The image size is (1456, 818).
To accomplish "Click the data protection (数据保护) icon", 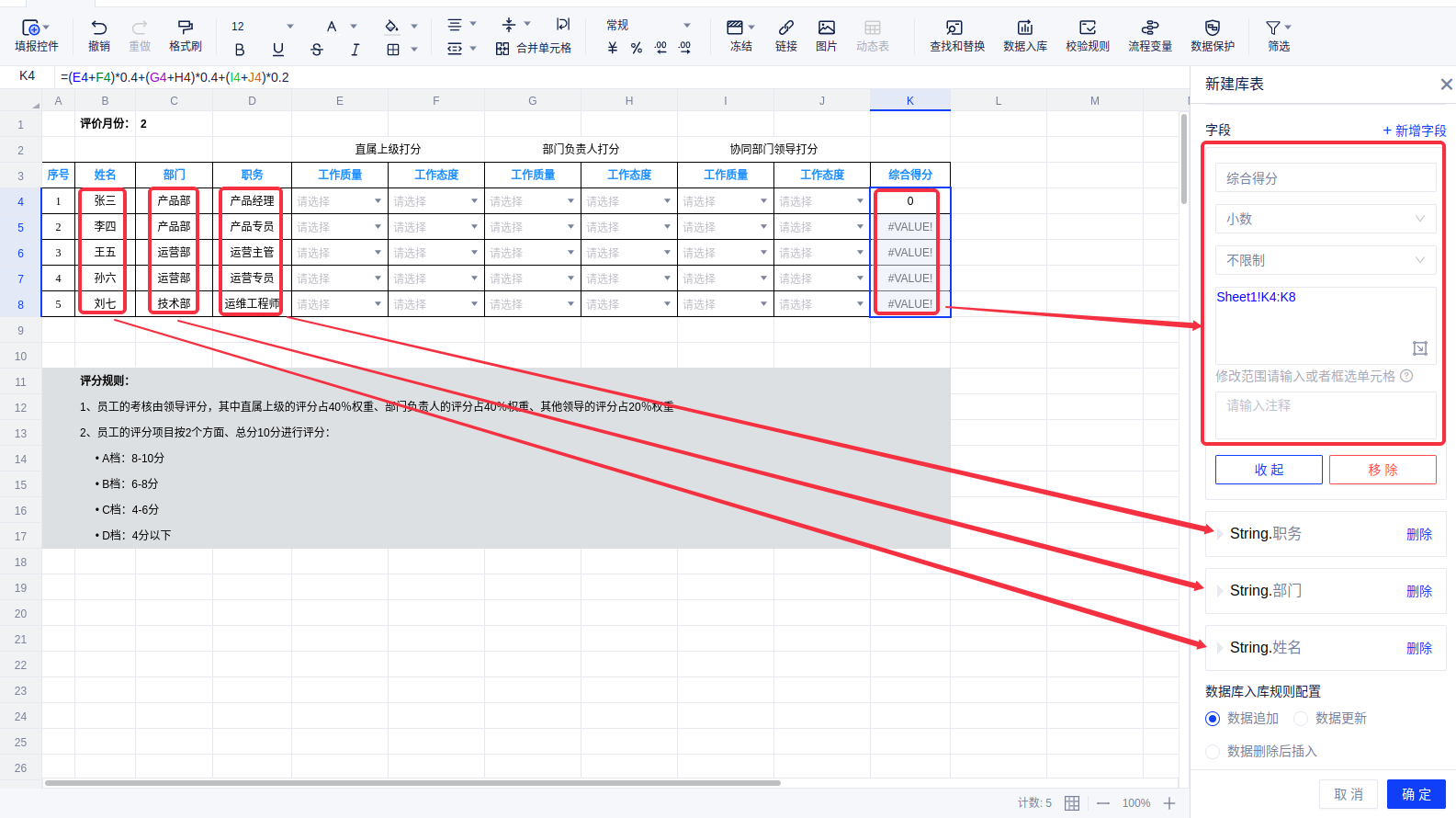I will [x=1212, y=28].
